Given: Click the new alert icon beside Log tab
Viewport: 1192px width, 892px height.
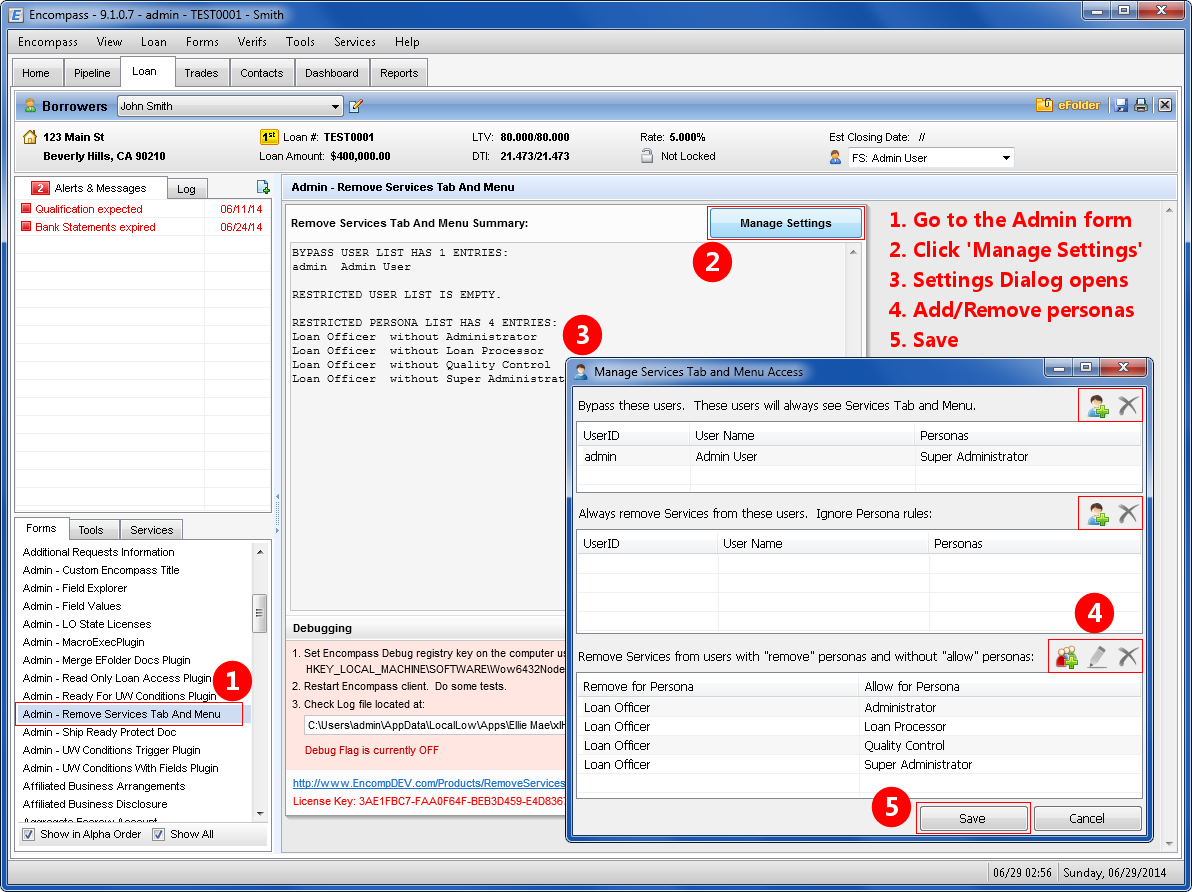Looking at the screenshot, I should point(263,187).
